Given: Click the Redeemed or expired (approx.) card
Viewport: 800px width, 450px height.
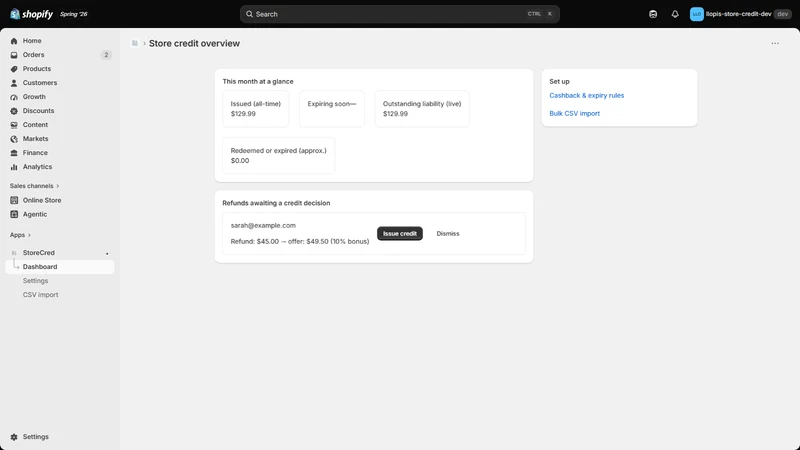Looking at the screenshot, I should (279, 156).
